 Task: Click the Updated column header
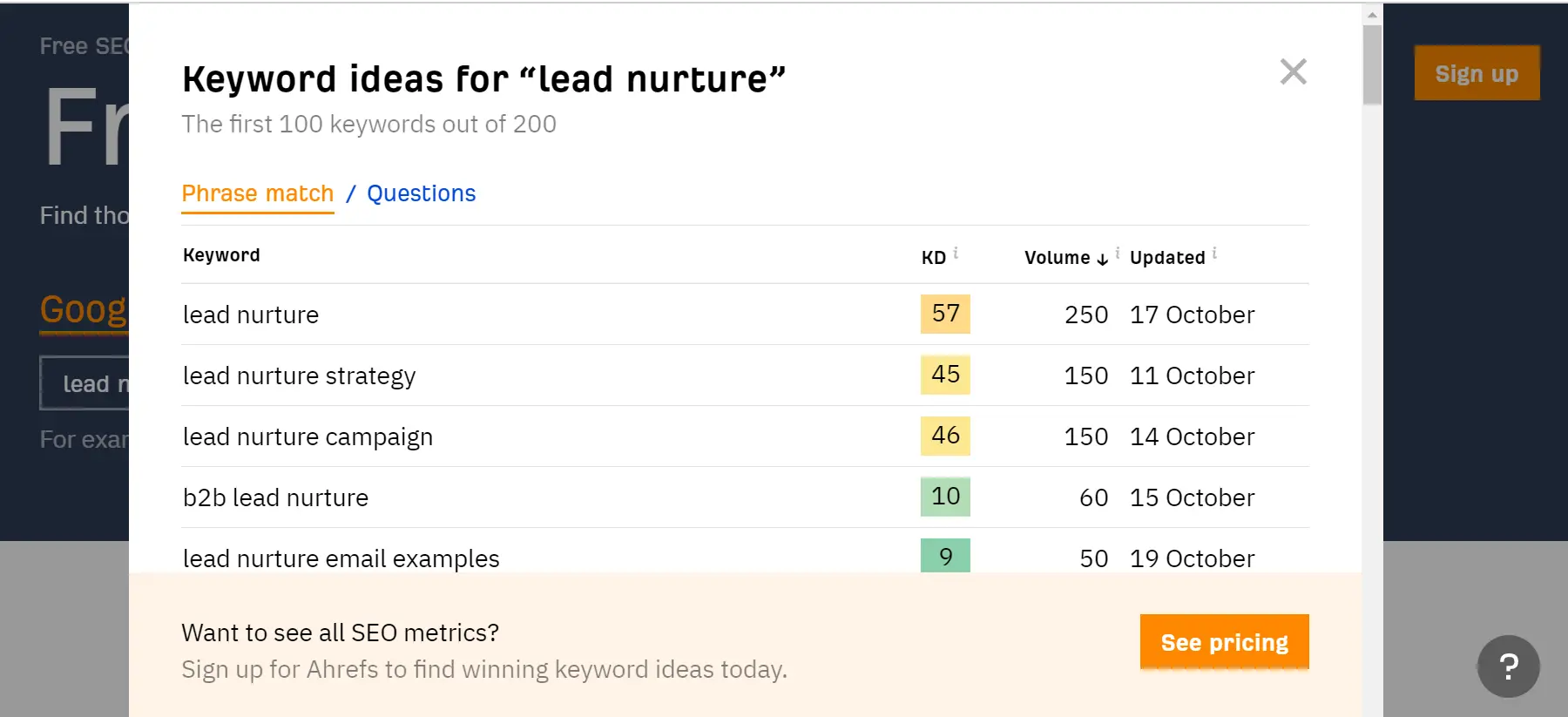click(1167, 258)
